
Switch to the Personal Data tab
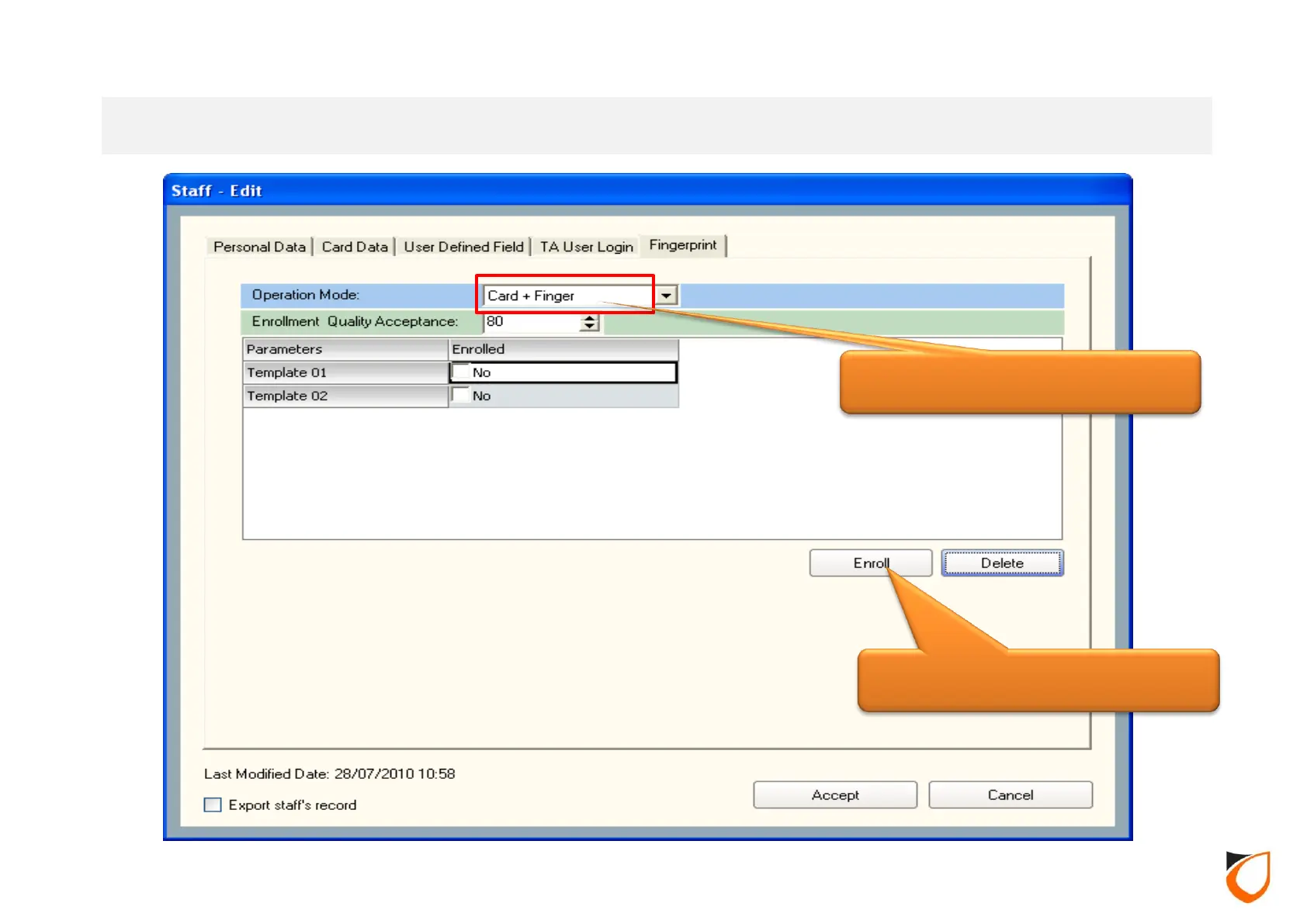click(259, 247)
